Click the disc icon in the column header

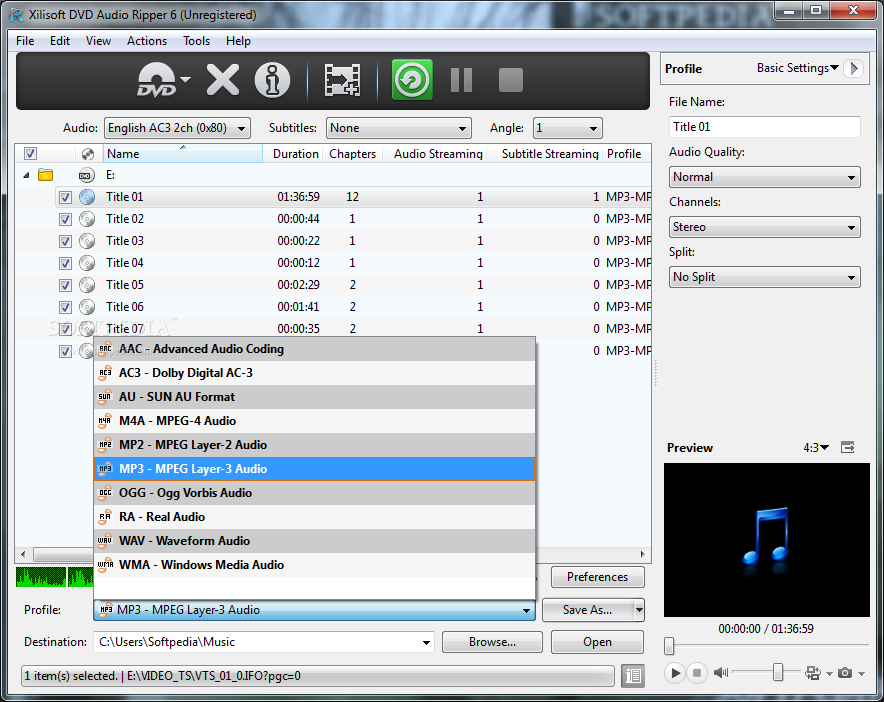point(87,154)
